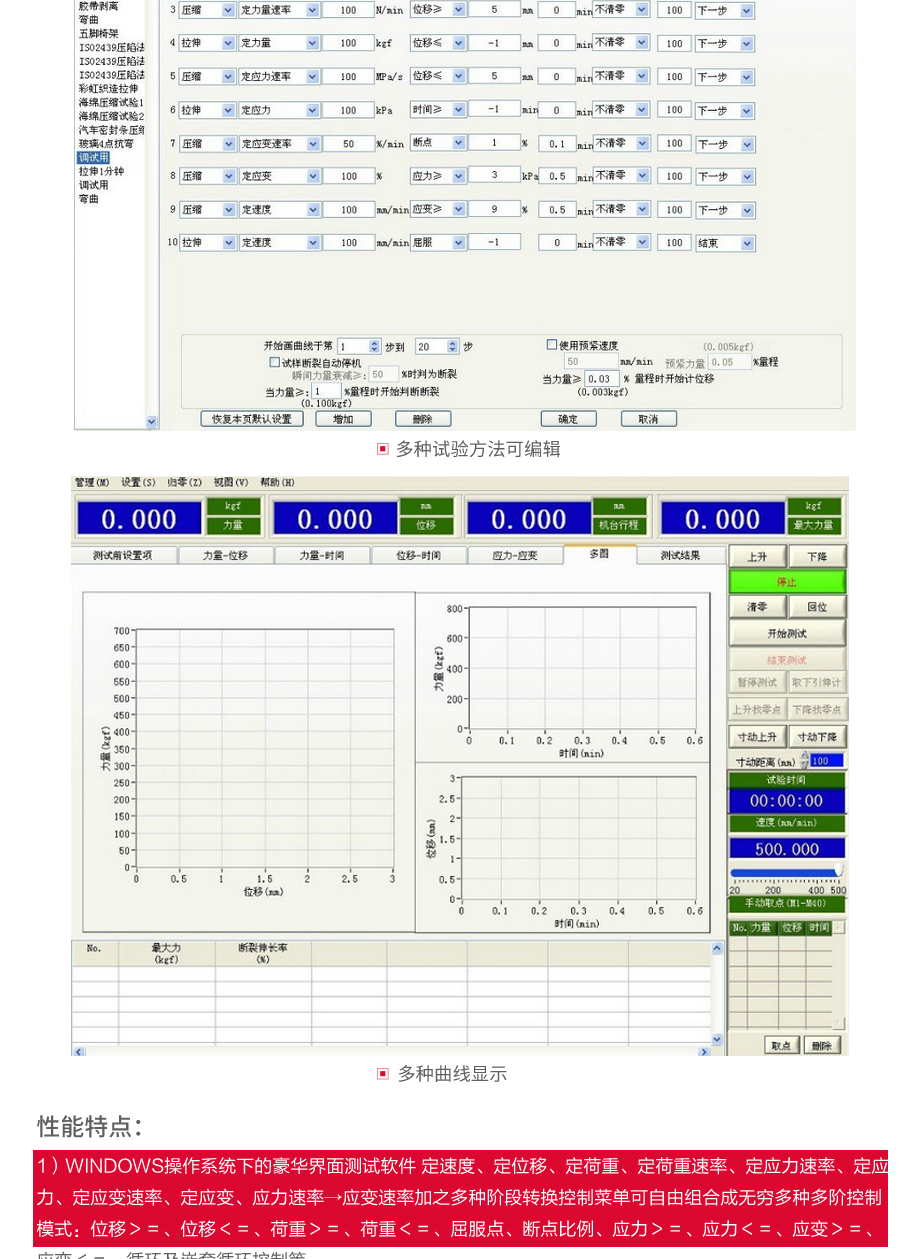The image size is (920, 1259).
Task: Click the 清零 zero-reset button
Action: (x=756, y=607)
